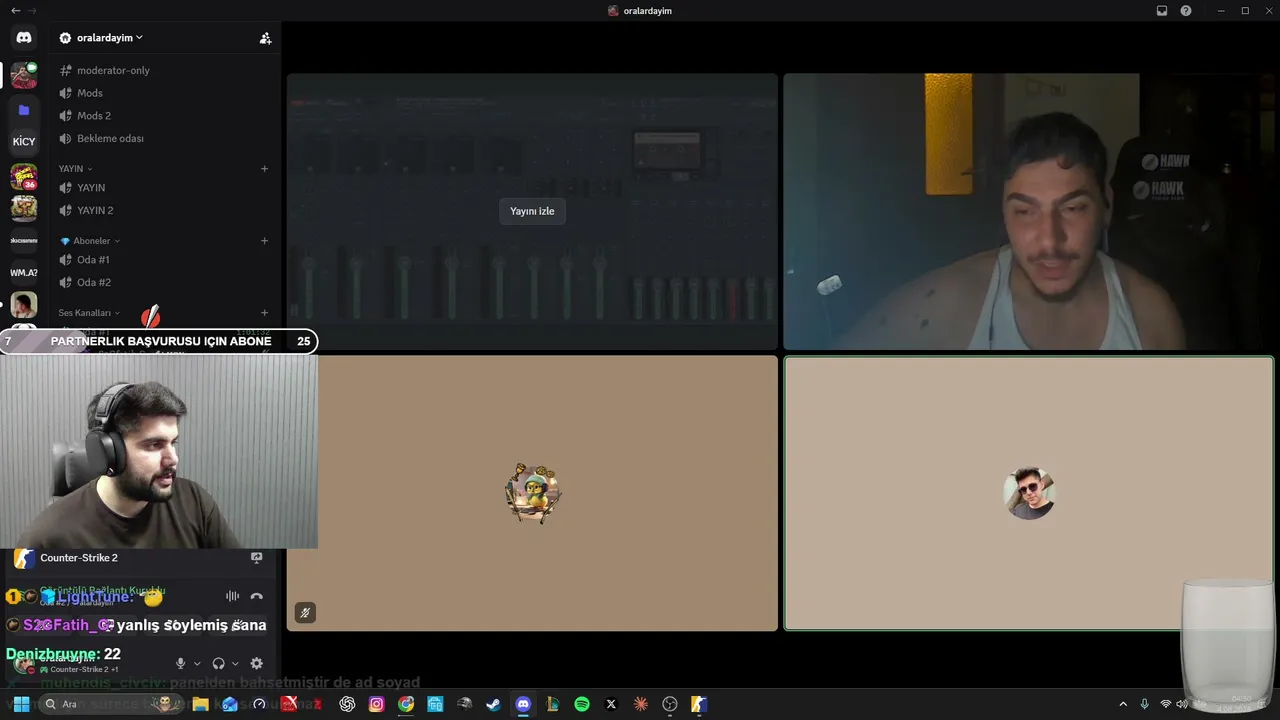The width and height of the screenshot is (1280, 720).
Task: Open the WM.A? server
Action: [24, 272]
